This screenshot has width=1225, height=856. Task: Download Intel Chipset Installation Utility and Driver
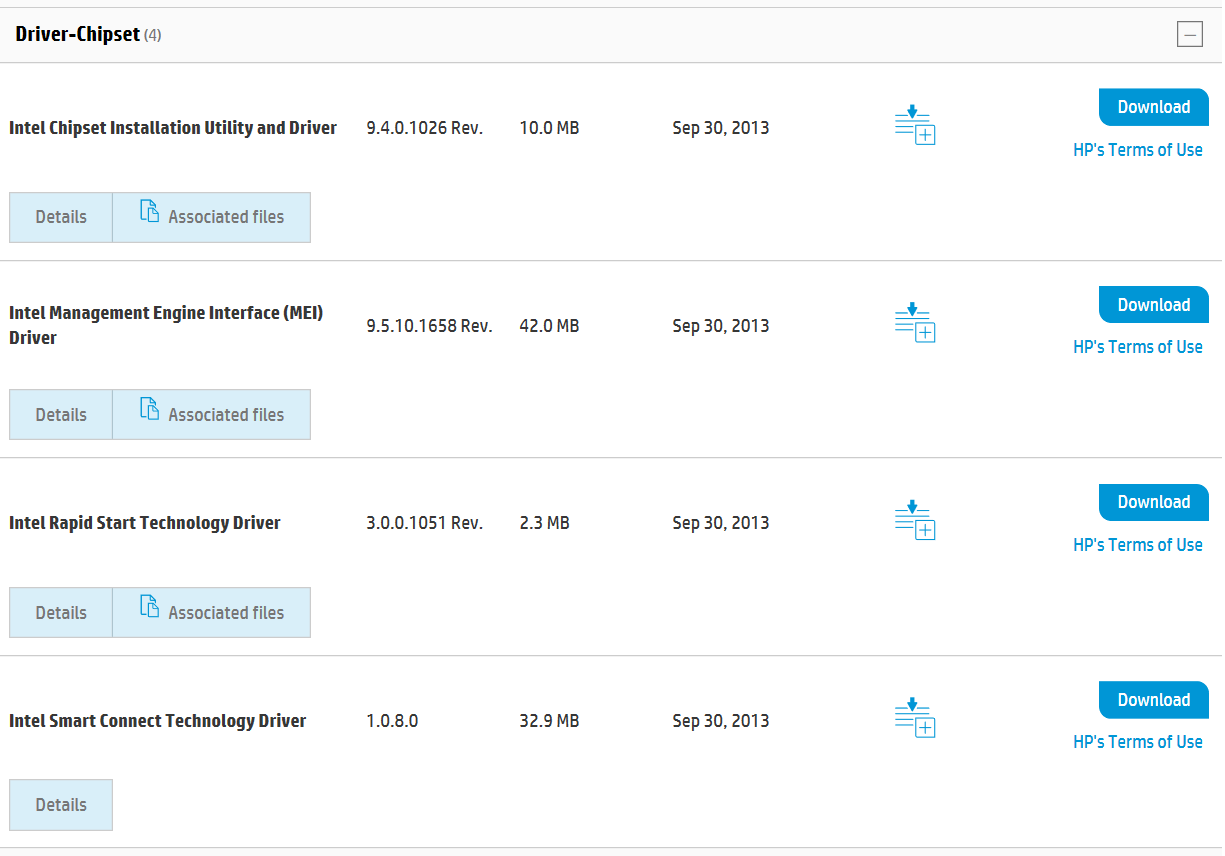1153,107
